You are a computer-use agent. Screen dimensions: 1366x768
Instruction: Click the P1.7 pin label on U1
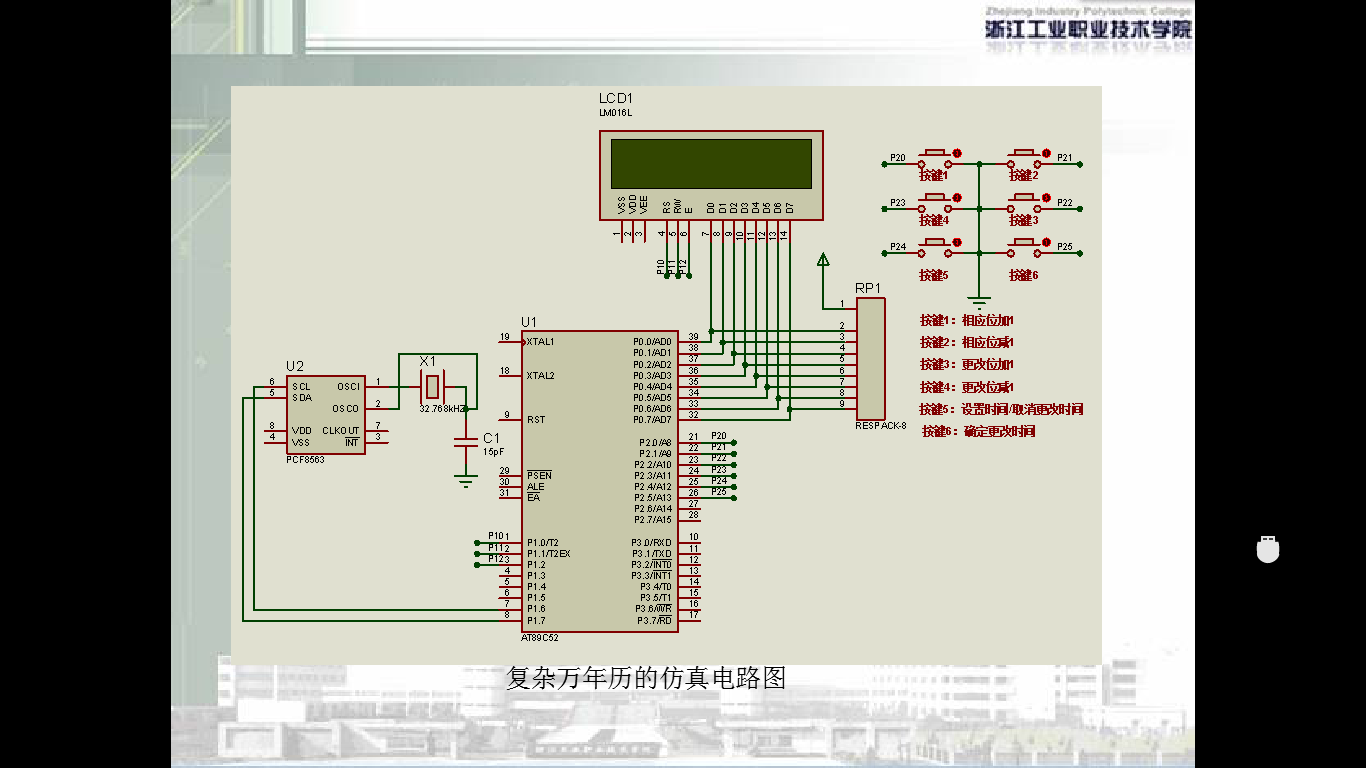(536, 621)
